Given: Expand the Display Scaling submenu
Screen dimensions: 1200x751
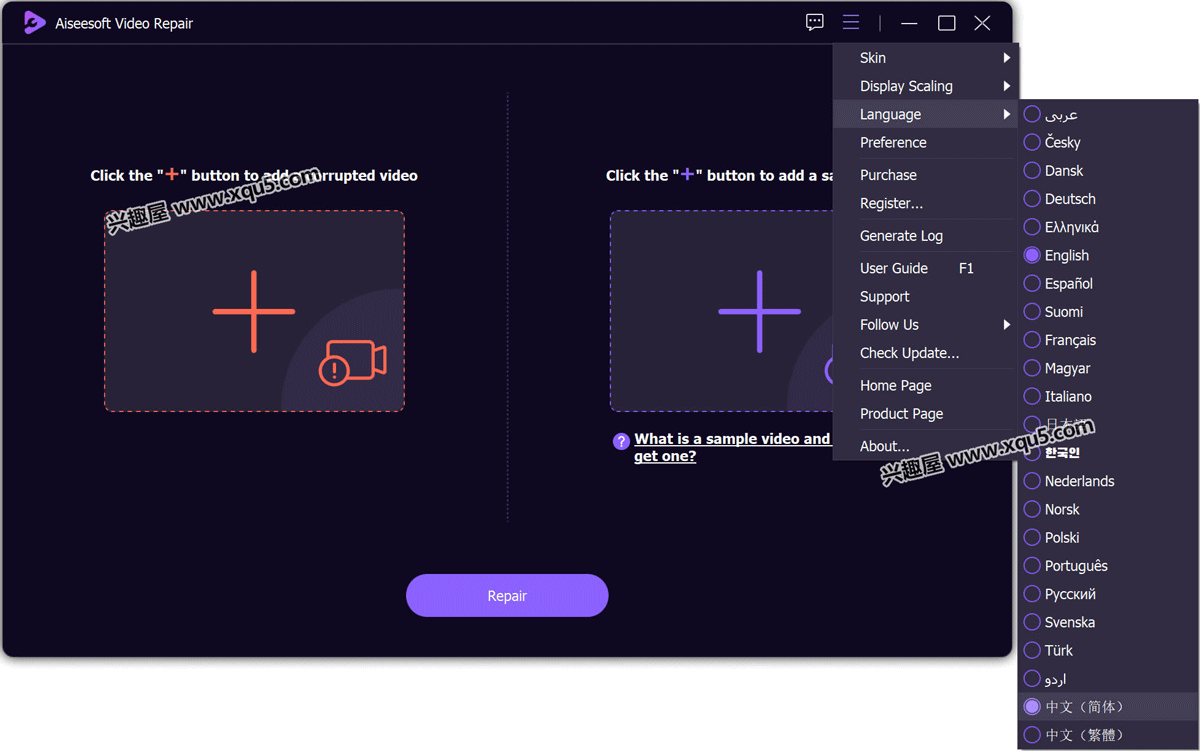Looking at the screenshot, I should 925,86.
